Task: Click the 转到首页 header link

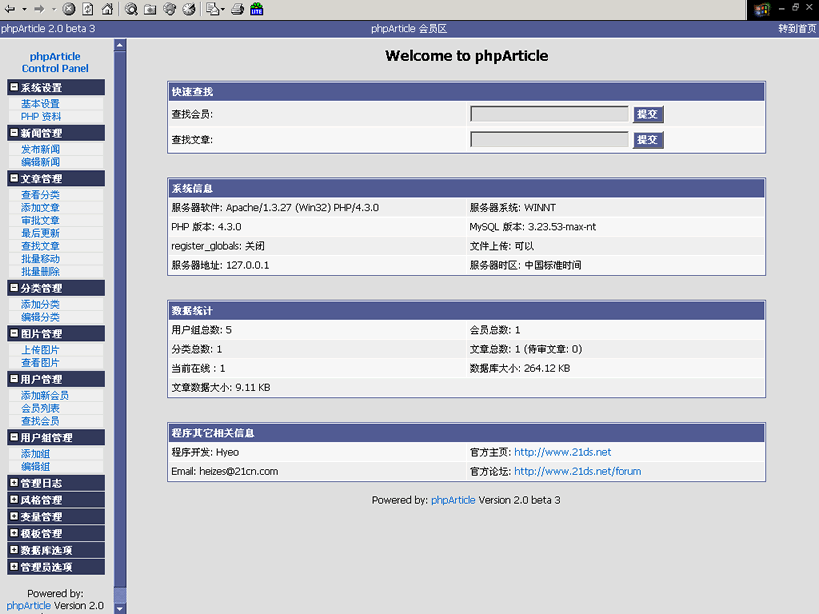Action: click(x=797, y=29)
